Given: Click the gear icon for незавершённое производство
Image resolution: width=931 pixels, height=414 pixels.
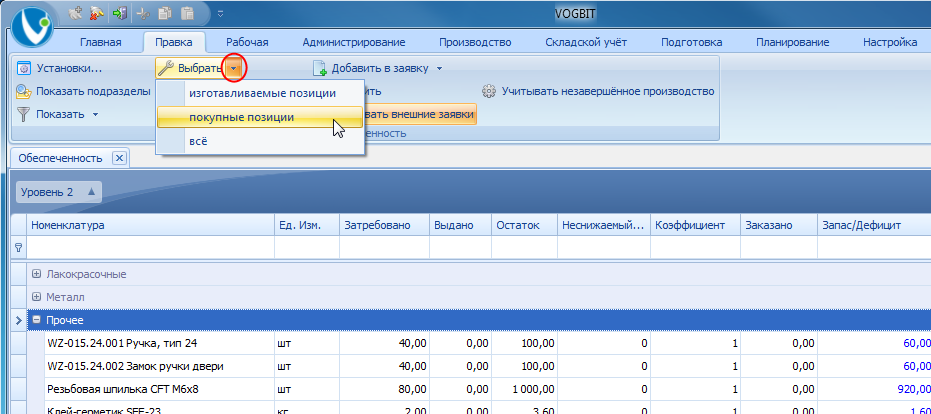Looking at the screenshot, I should coord(489,91).
